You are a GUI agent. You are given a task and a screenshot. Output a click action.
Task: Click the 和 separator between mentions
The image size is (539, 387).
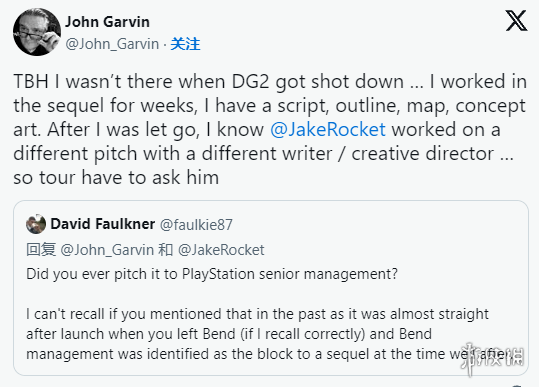tap(166, 250)
